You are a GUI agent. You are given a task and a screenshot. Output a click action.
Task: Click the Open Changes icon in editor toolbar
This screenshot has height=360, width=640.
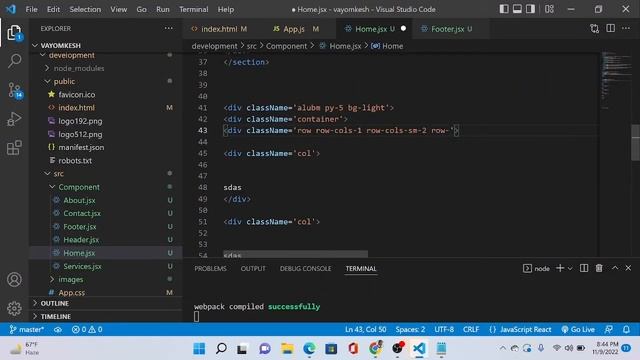pyautogui.click(x=594, y=29)
